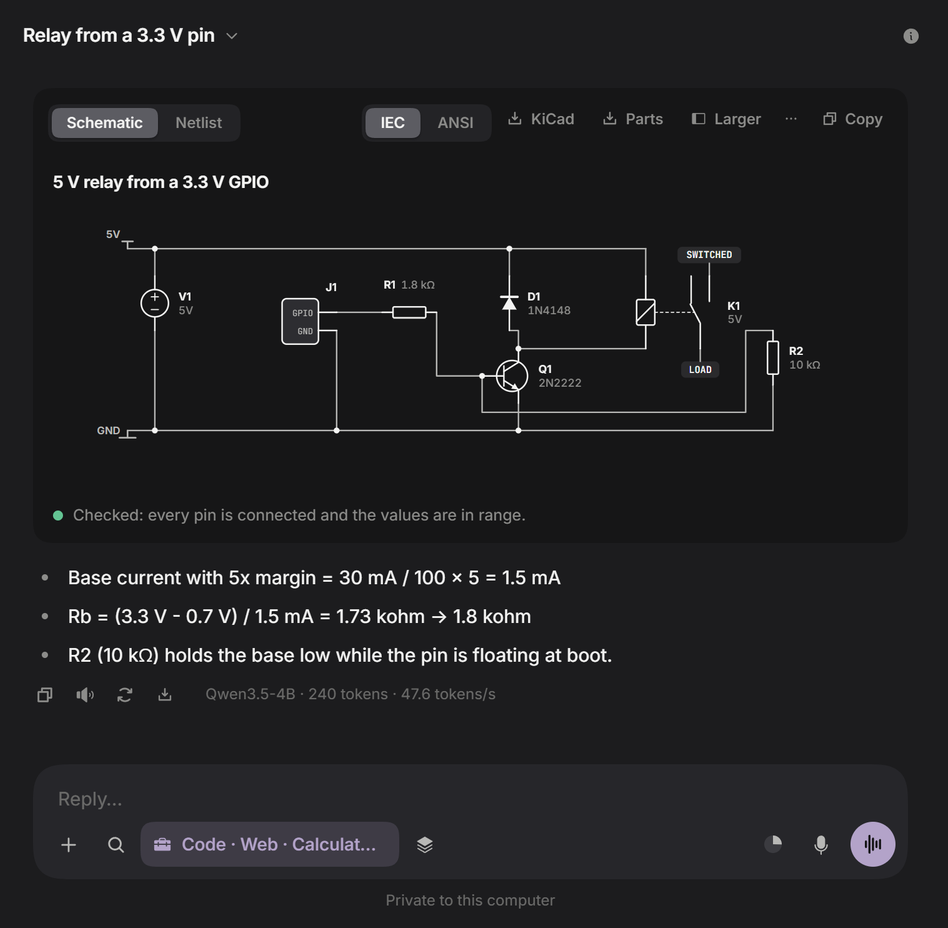Click the J1 GPIO connector block

[300, 322]
